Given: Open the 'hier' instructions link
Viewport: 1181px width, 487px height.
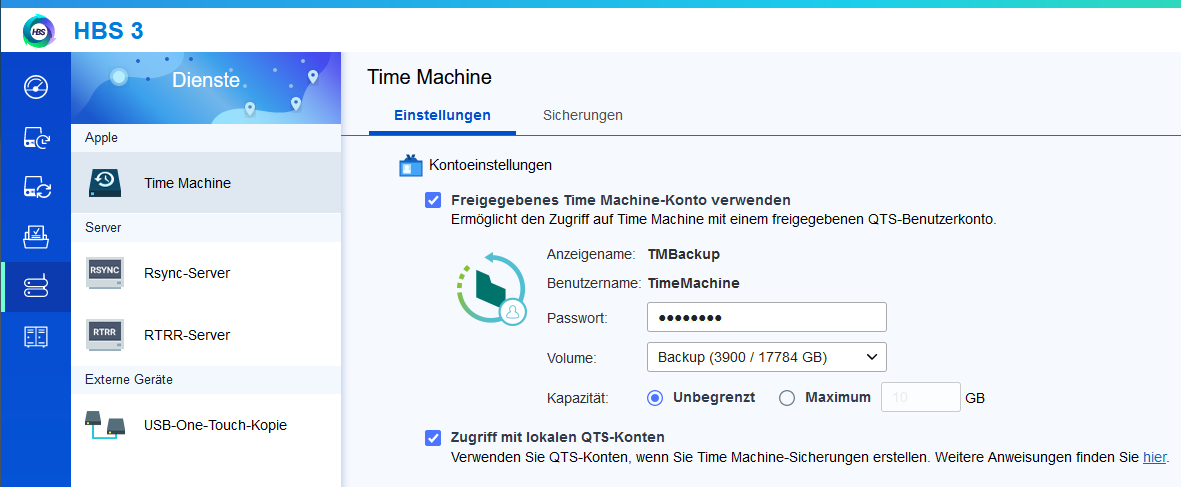Looking at the screenshot, I should tap(1154, 457).
